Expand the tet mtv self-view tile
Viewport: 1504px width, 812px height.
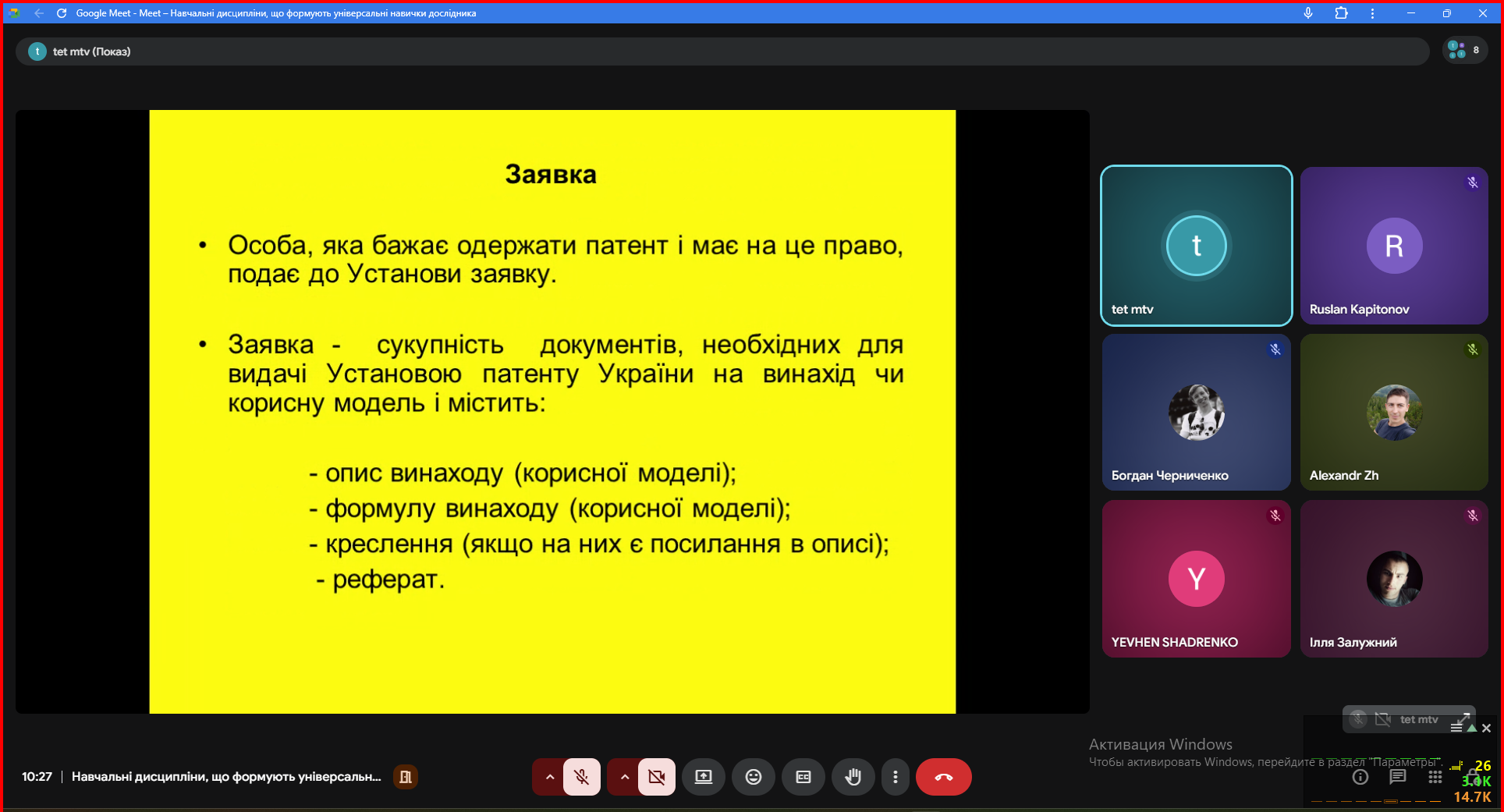pyautogui.click(x=1463, y=718)
